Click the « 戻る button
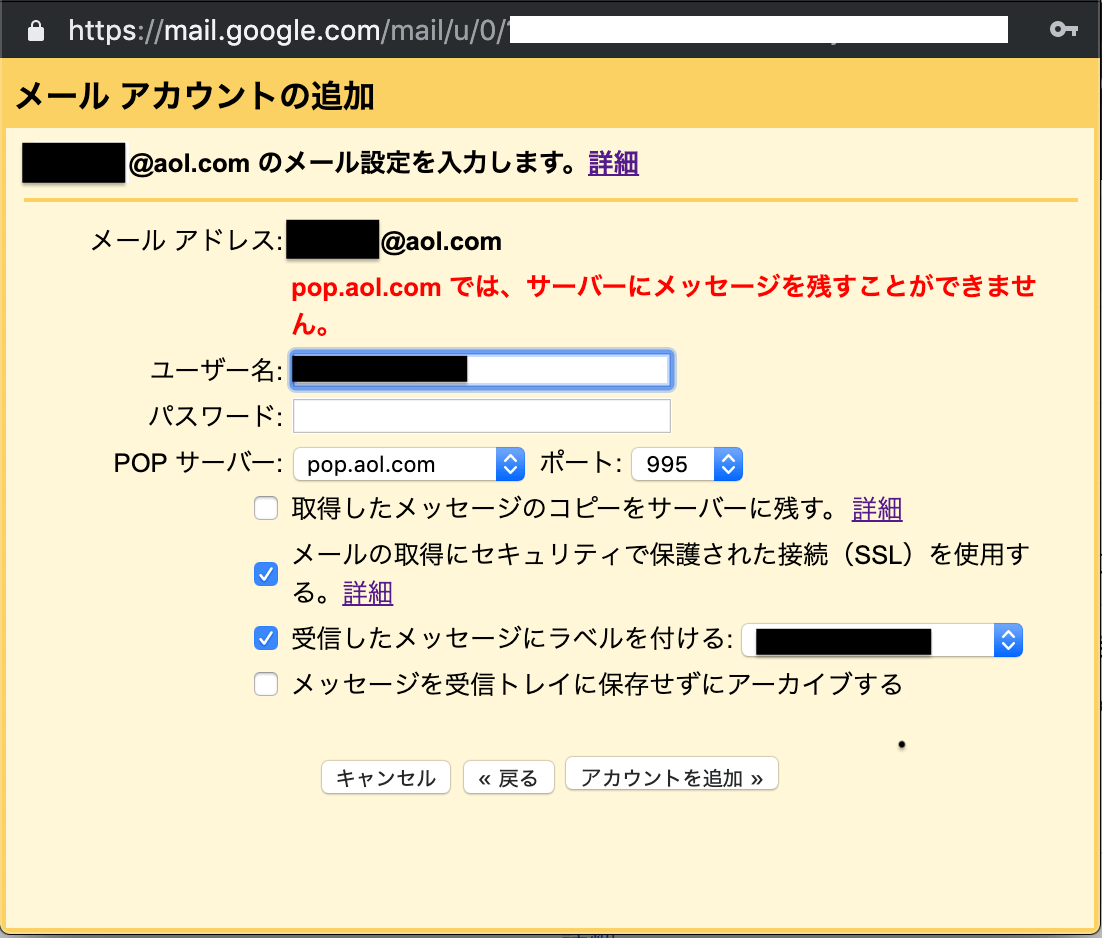 click(509, 778)
